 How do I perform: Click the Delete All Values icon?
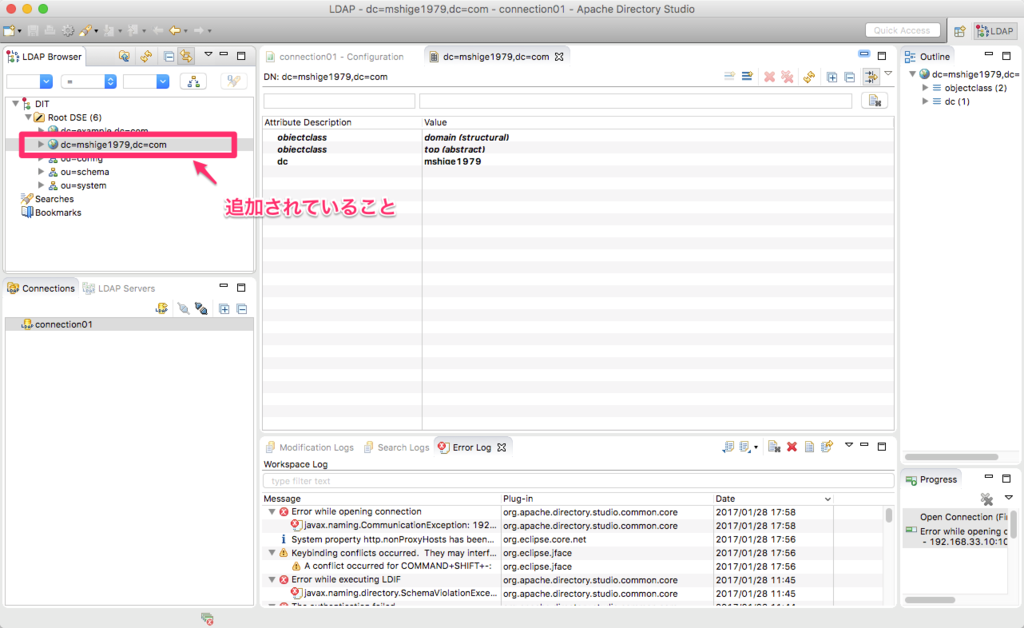788,77
